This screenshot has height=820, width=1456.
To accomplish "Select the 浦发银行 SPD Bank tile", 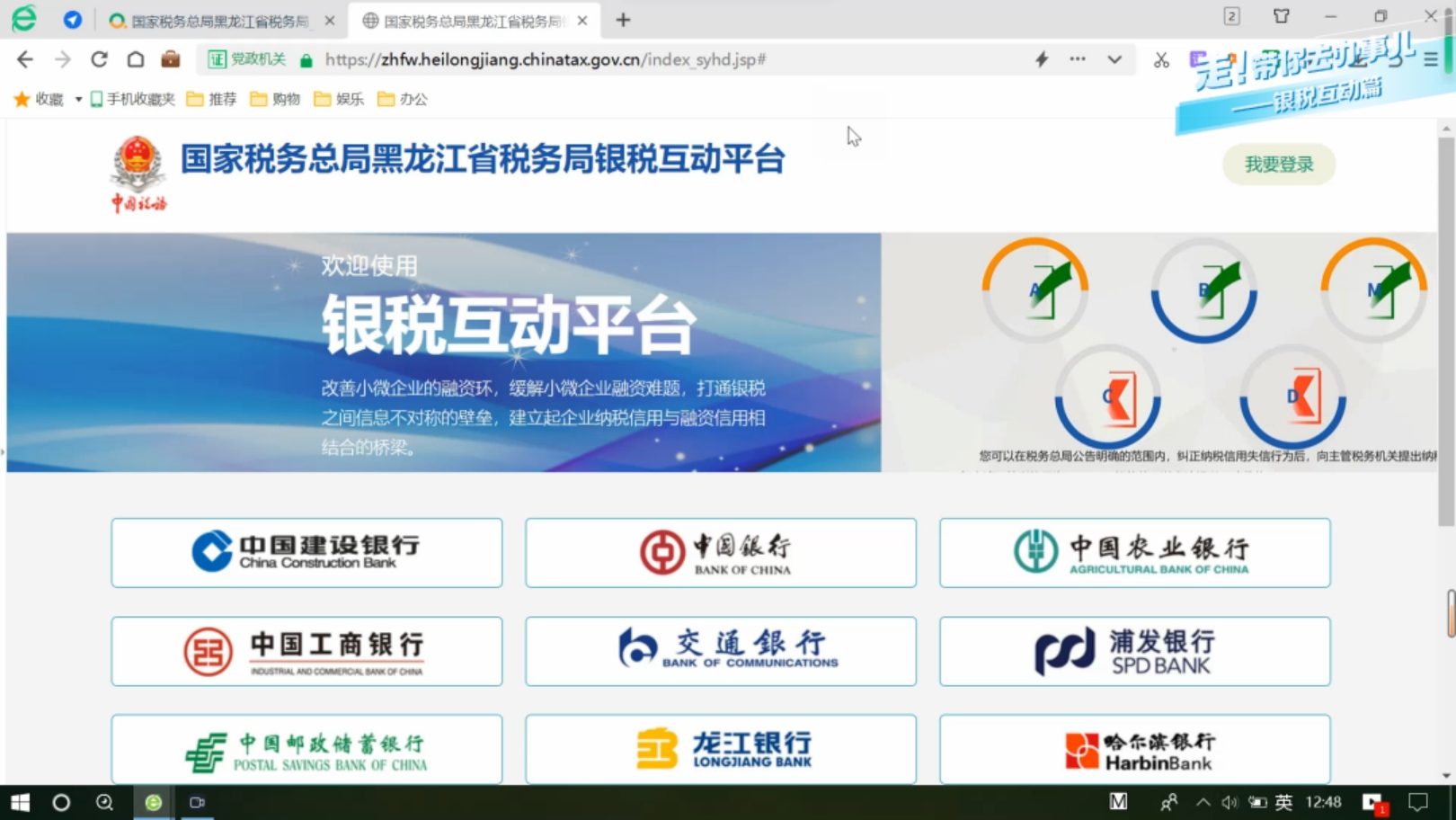I will tap(1134, 651).
